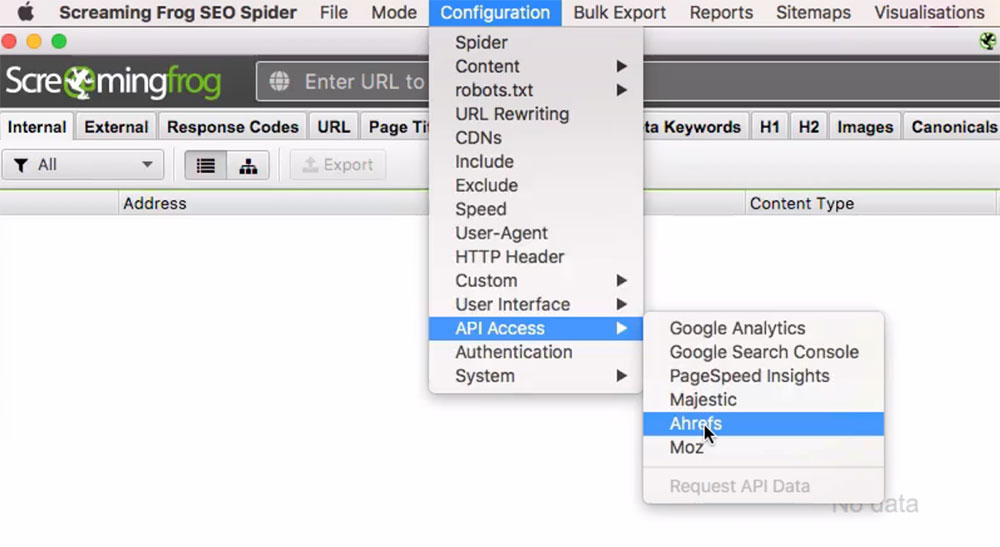Select Majestic API
1000x547 pixels.
[763, 400]
